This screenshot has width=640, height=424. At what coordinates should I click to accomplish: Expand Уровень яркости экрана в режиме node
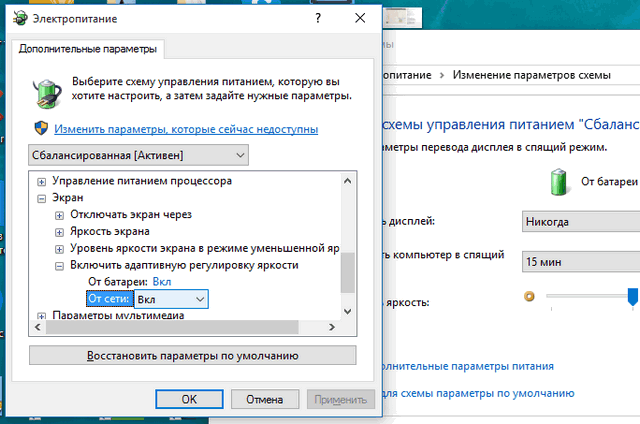59,249
